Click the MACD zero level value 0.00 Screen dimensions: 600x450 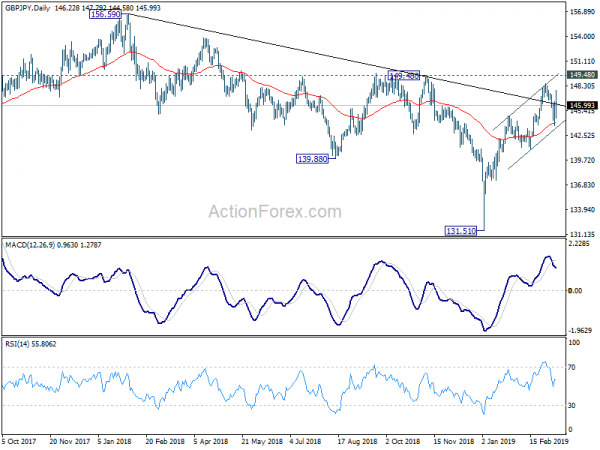(575, 291)
